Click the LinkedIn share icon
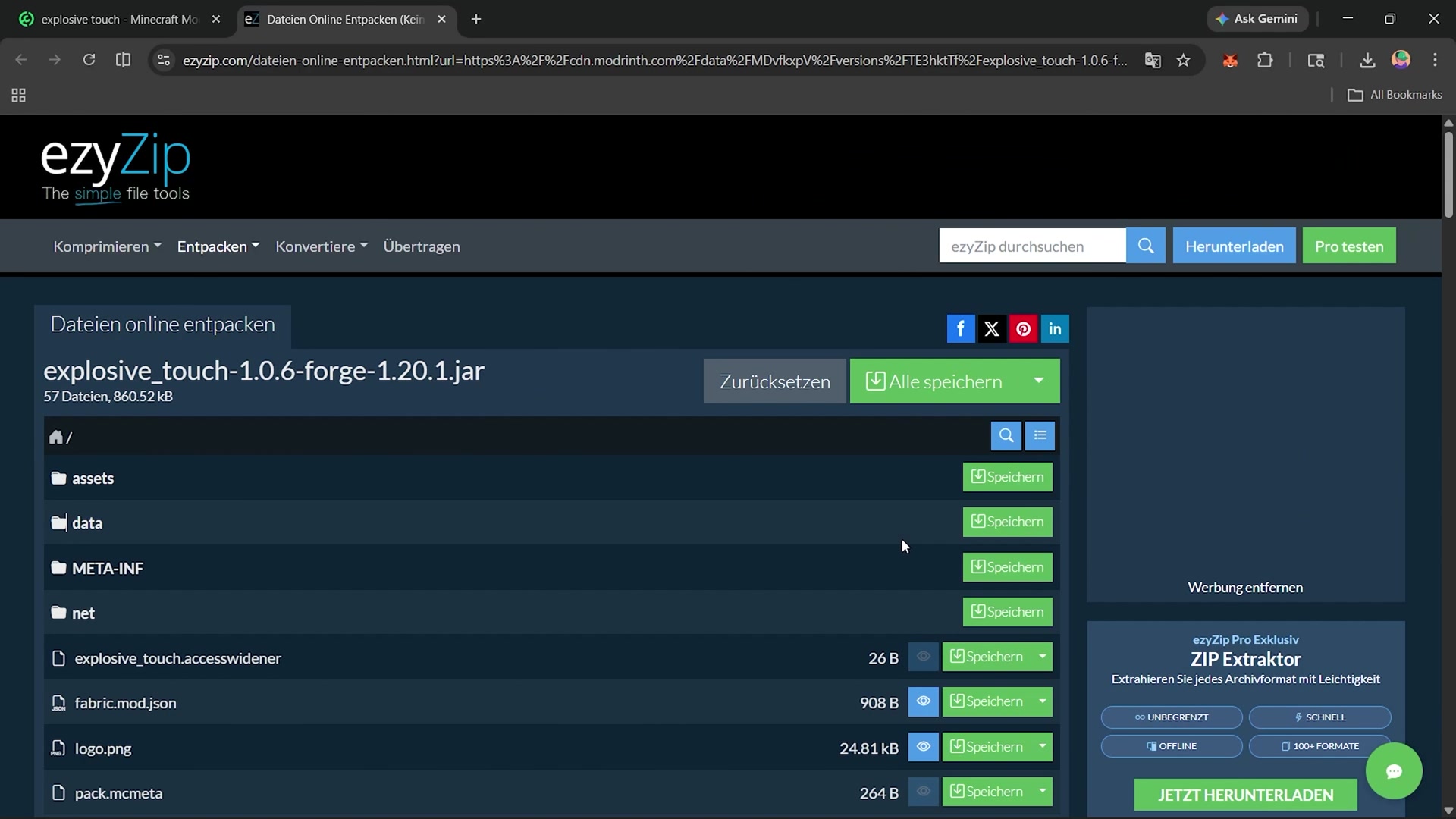The height and width of the screenshot is (819, 1456). (1055, 328)
